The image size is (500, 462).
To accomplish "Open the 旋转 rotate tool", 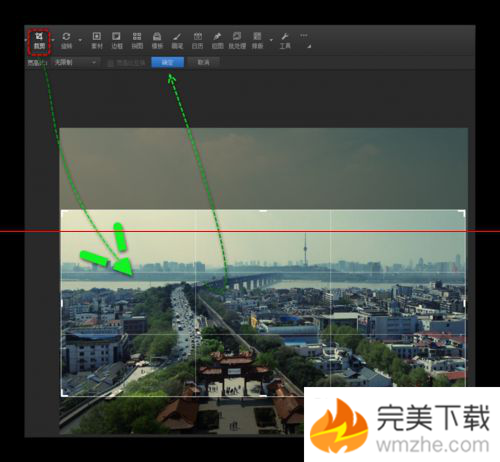I will click(66, 41).
